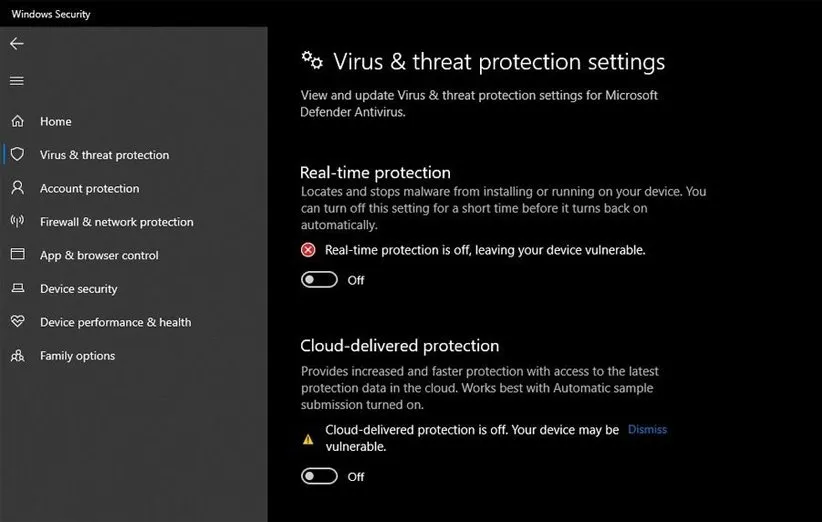The image size is (822, 522).
Task: Click the yellow warning triangle icon
Action: (308, 439)
